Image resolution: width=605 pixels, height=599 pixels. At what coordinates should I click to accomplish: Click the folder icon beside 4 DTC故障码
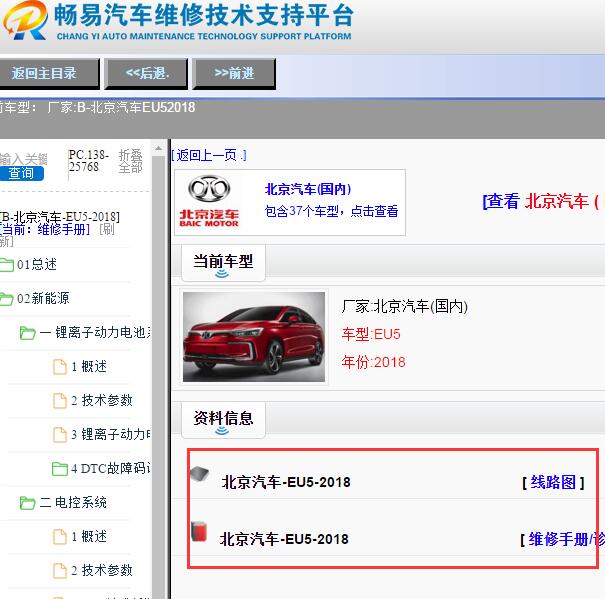[60, 469]
